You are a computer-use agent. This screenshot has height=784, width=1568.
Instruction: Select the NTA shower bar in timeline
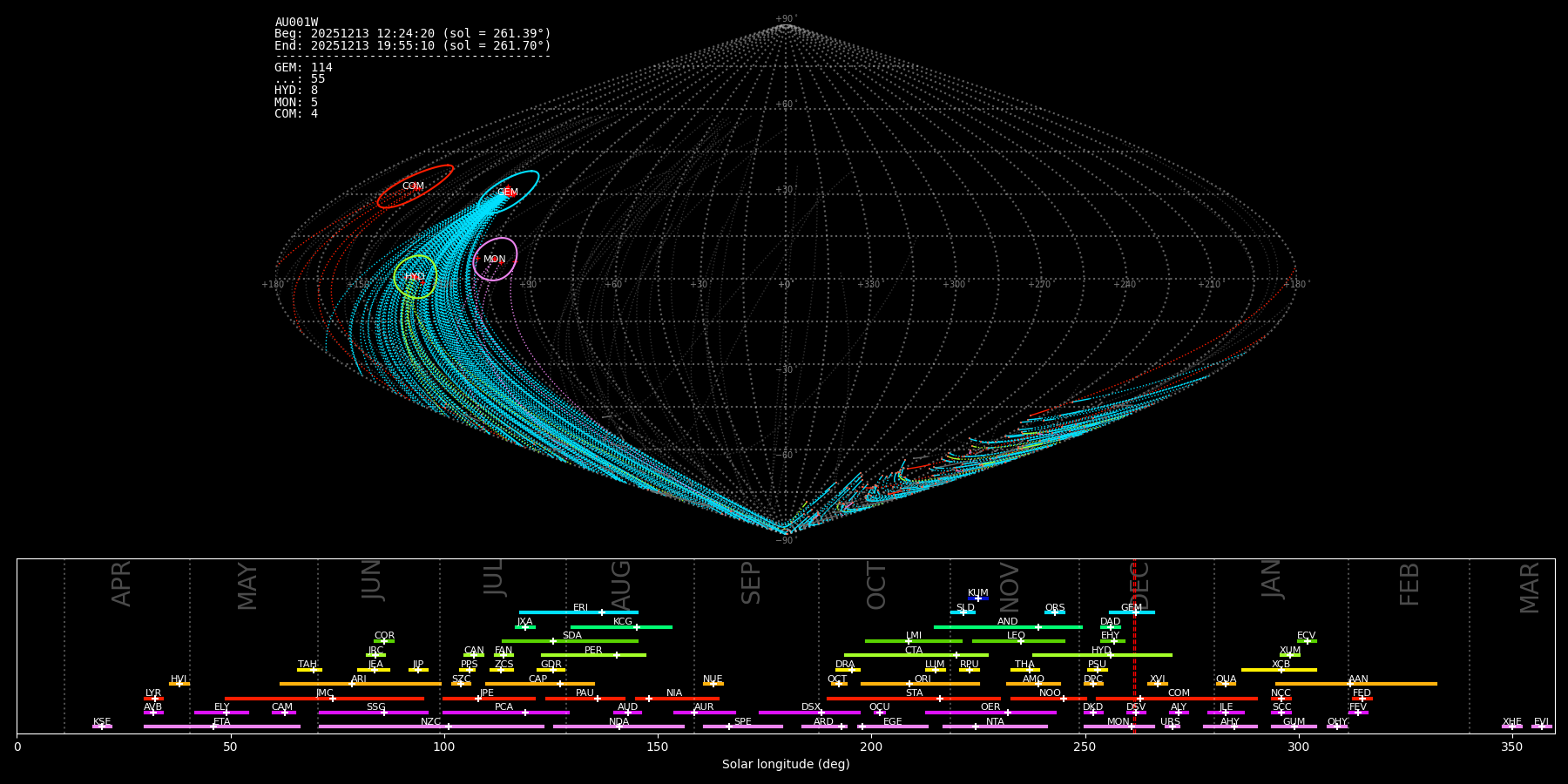coord(995,727)
